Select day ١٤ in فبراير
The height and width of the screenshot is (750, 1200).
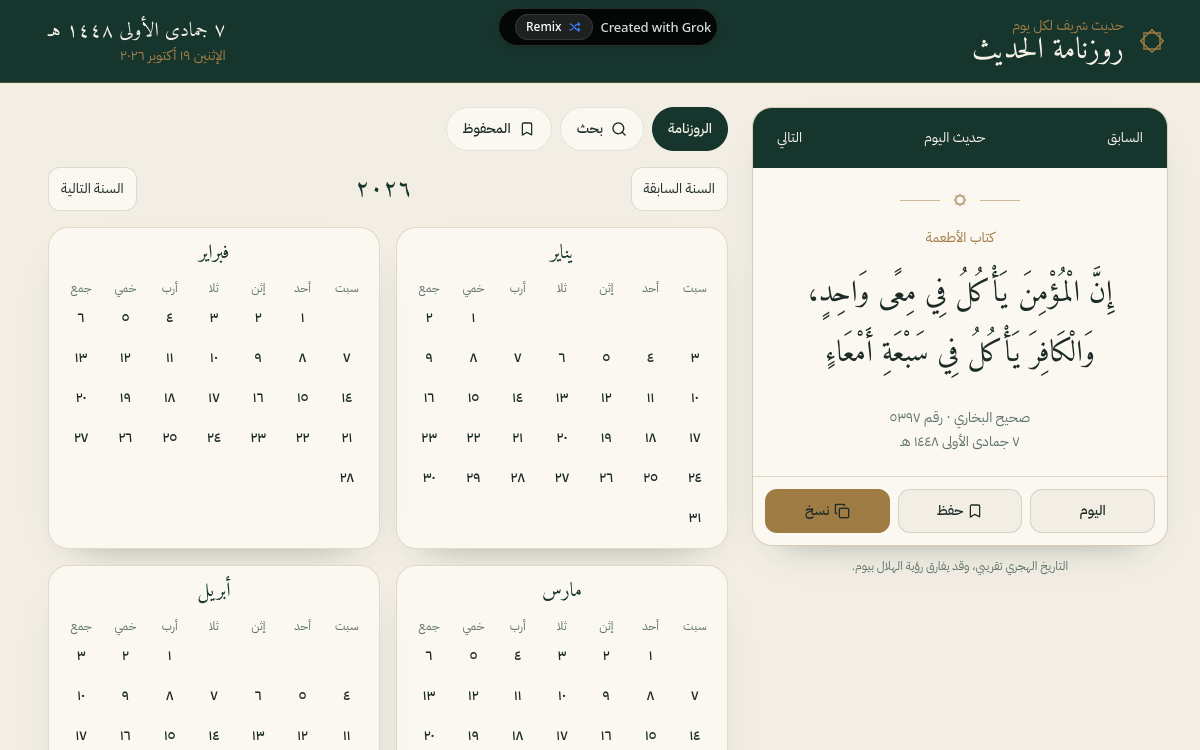pos(347,398)
